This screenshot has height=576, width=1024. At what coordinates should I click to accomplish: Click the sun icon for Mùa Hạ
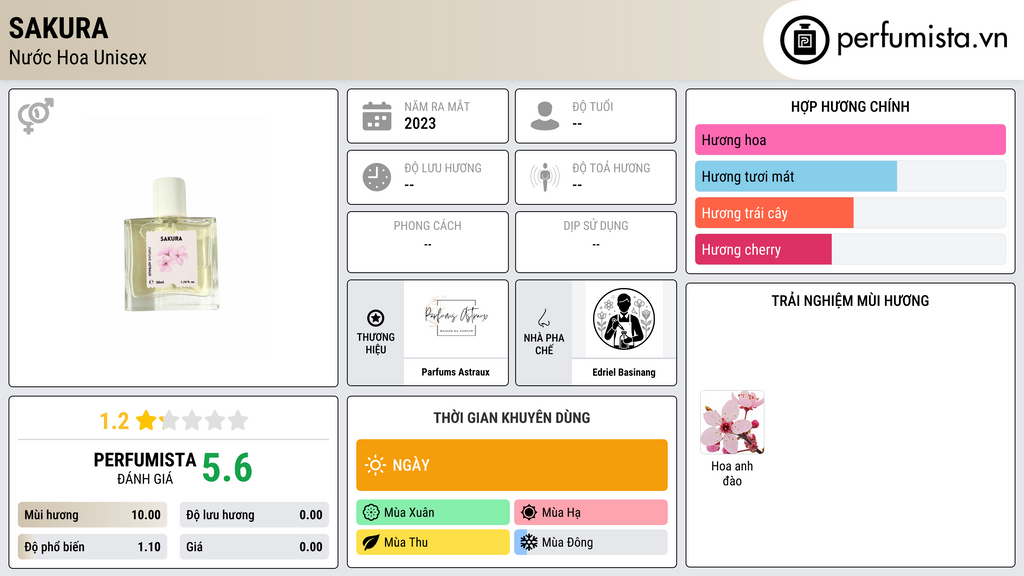click(x=529, y=513)
